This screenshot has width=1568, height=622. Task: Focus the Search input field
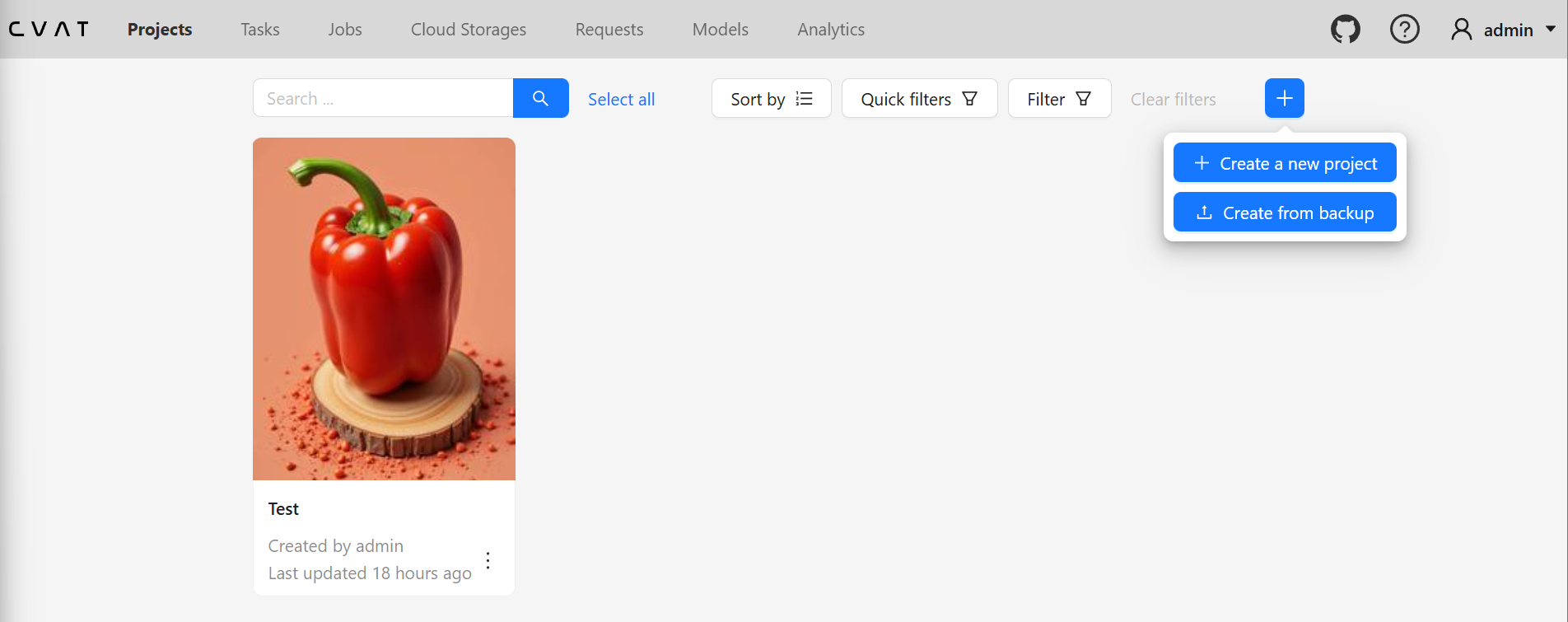pyautogui.click(x=383, y=99)
